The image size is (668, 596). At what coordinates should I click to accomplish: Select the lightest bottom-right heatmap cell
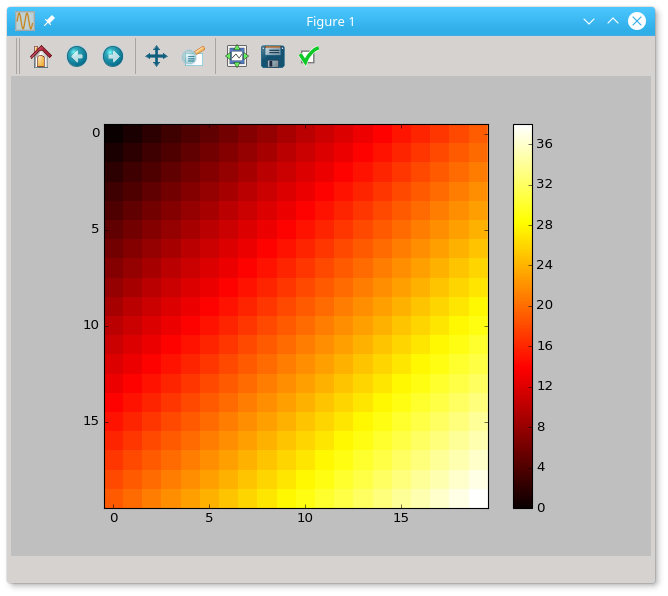(478, 498)
